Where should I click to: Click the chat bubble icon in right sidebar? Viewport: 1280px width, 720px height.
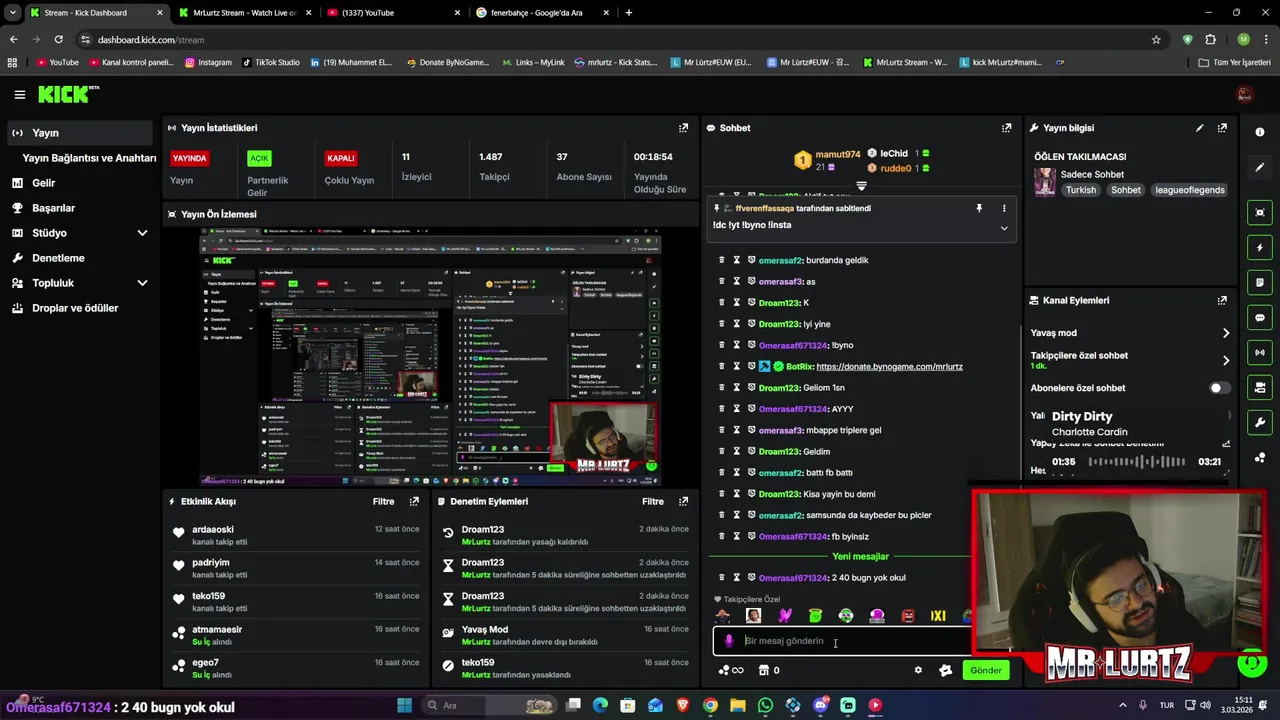point(1260,317)
